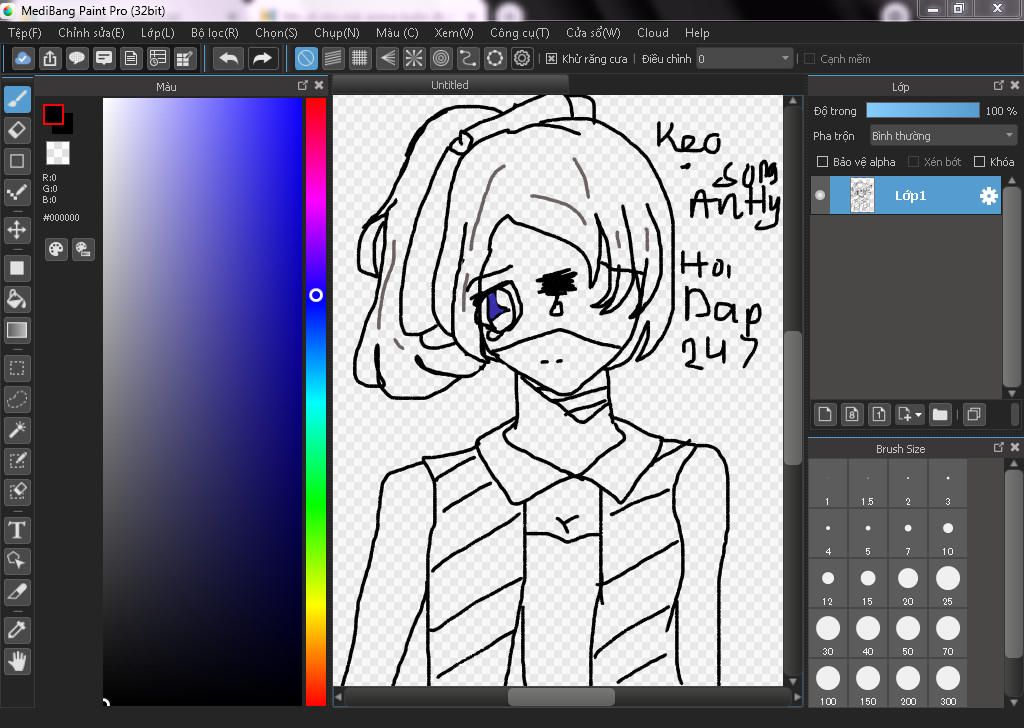Open the Lớp(L) menu
Screen dimensions: 1024x728
(x=157, y=33)
